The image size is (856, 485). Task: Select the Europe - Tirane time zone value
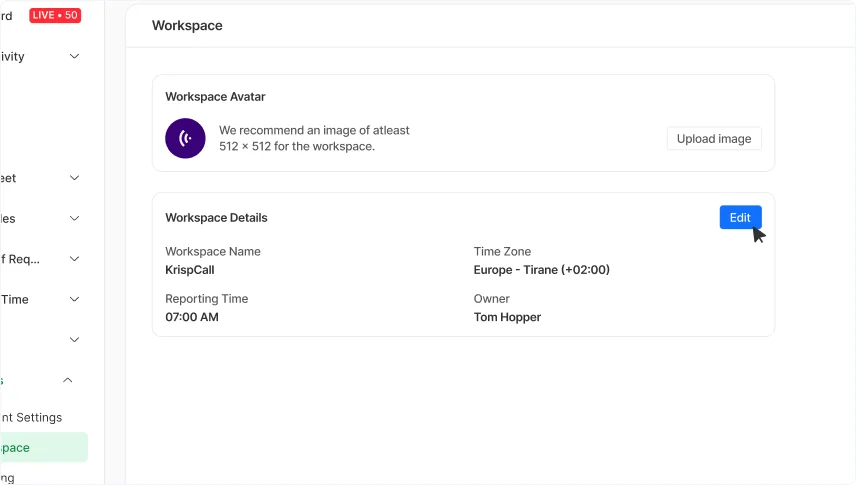(541, 270)
